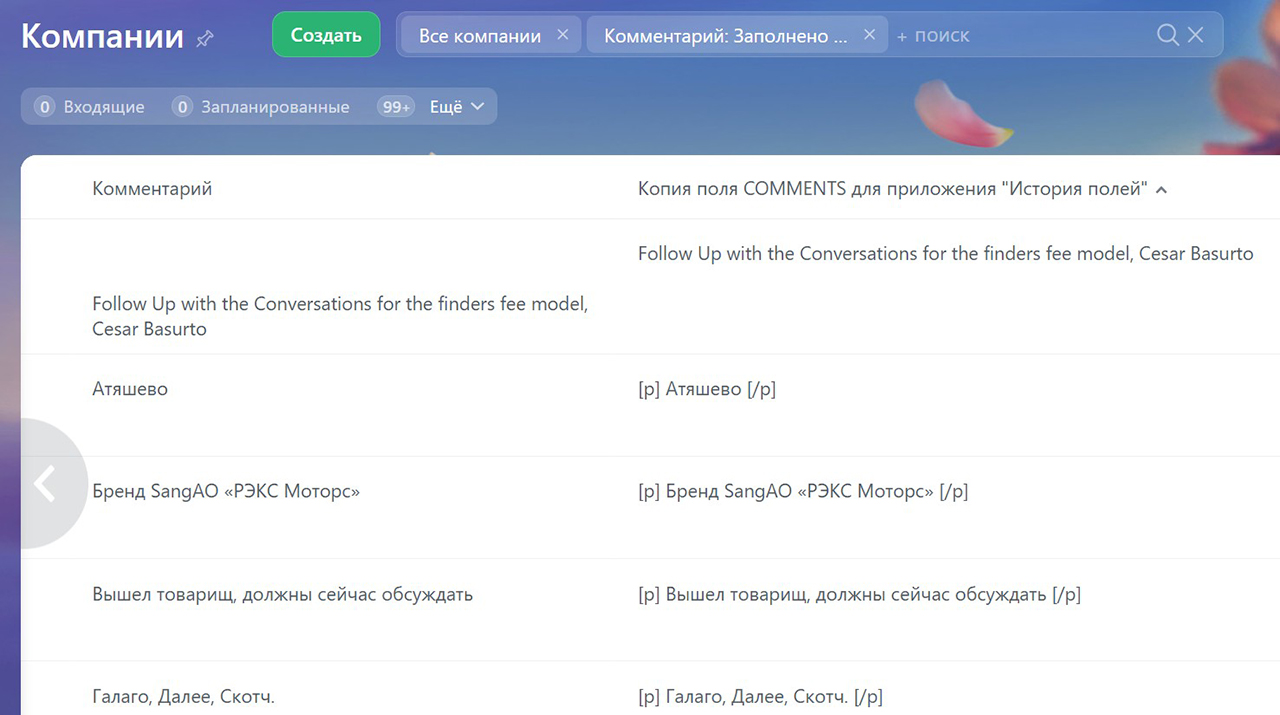This screenshot has height=715, width=1280.
Task: Sort by the Комментарий column header
Action: click(152, 188)
